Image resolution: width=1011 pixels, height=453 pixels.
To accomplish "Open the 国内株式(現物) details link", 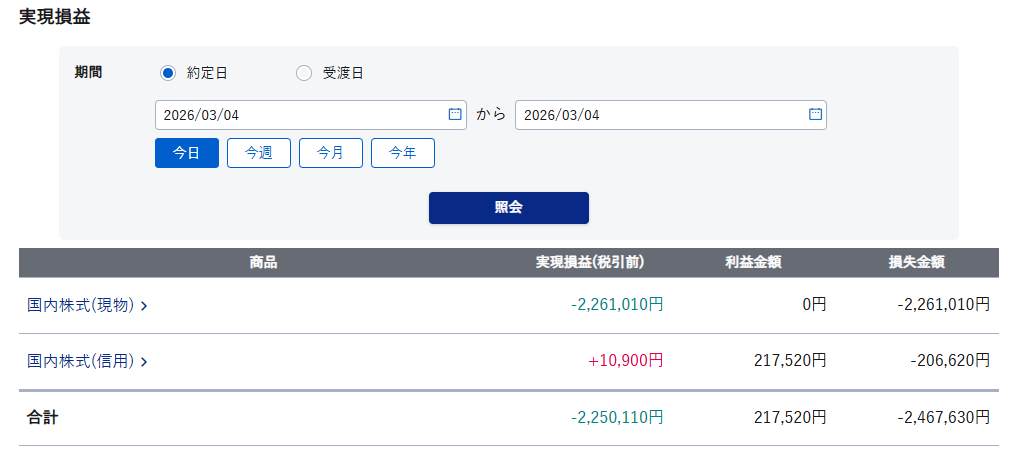I will [x=81, y=305].
